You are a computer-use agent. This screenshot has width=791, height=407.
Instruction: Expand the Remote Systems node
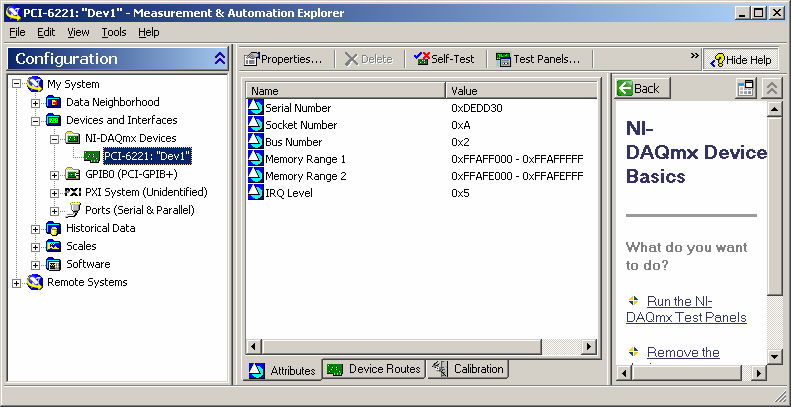pyautogui.click(x=17, y=283)
